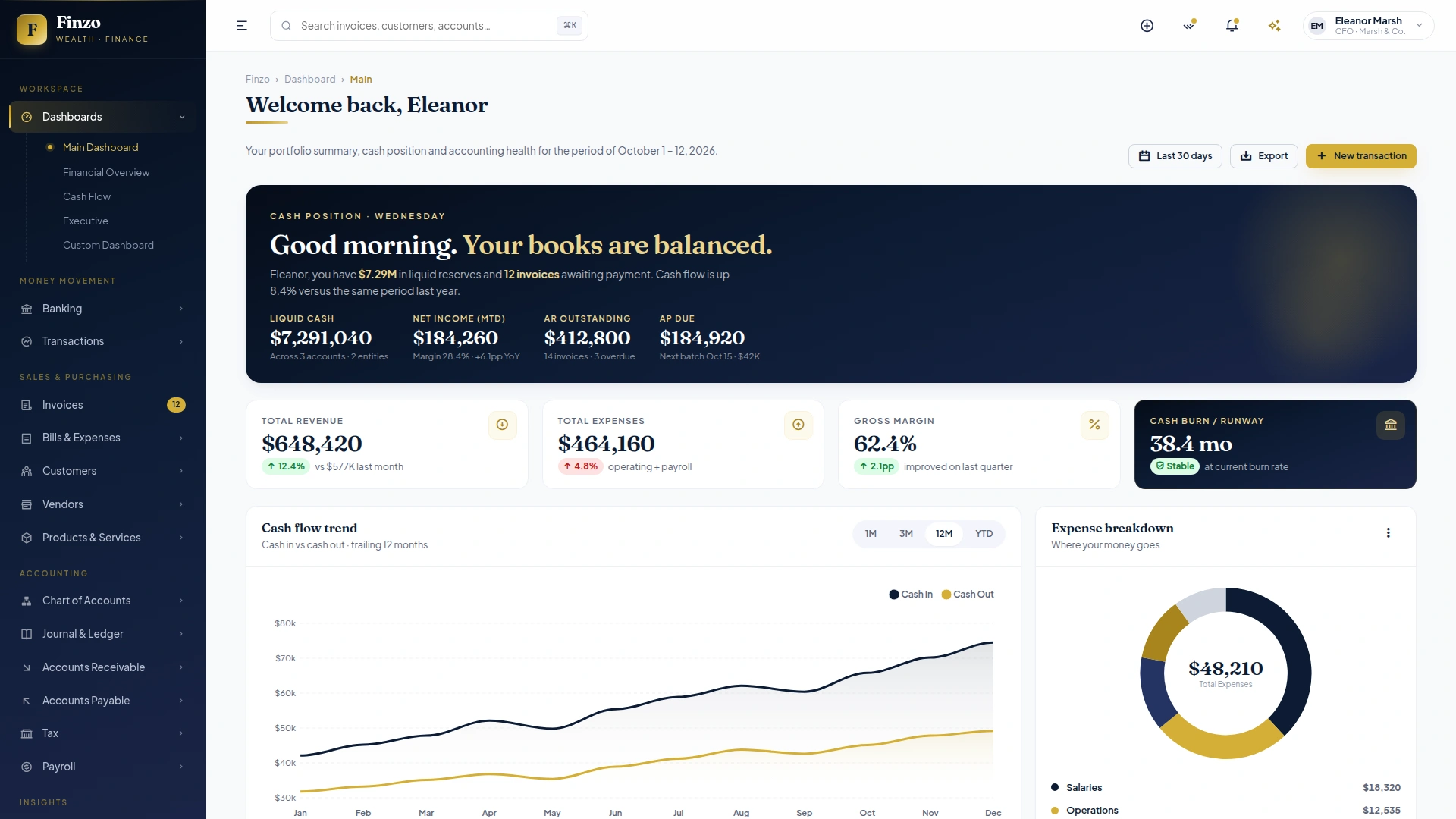Select the 1M chart range
Screen dimensions: 1456x819
pyautogui.click(x=871, y=534)
